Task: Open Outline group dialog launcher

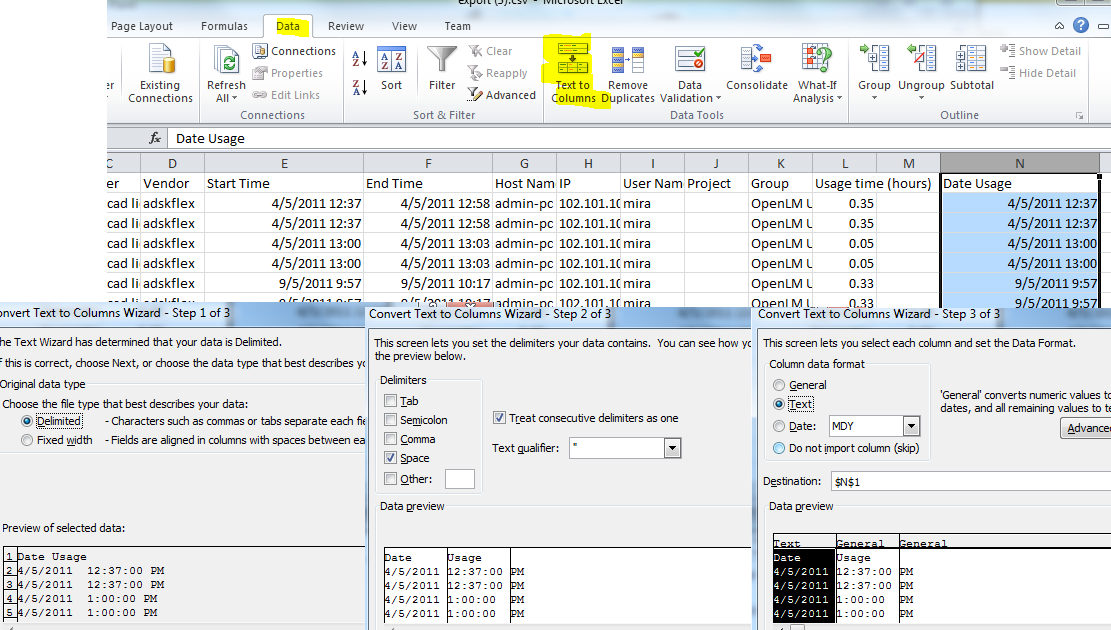Action: [1079, 116]
